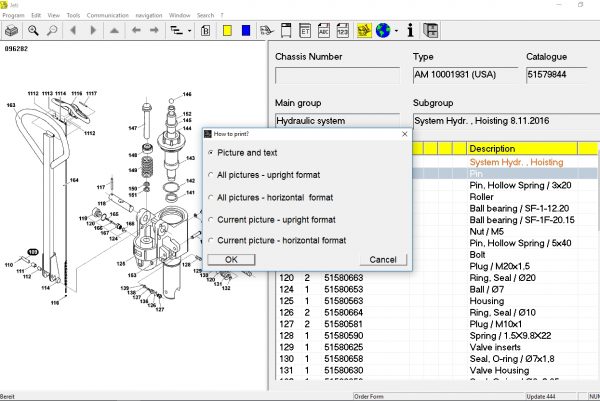
Task: Click the up triangle arrow icon
Action: click(114, 30)
